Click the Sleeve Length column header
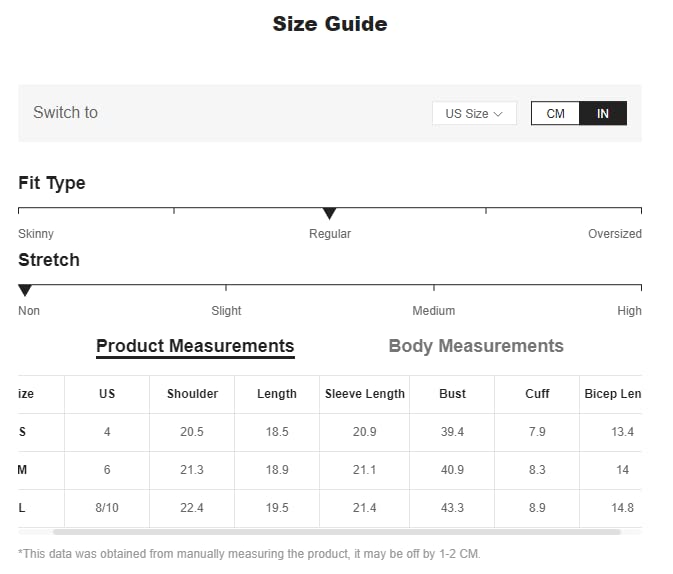This screenshot has height=574, width=673. [x=365, y=394]
